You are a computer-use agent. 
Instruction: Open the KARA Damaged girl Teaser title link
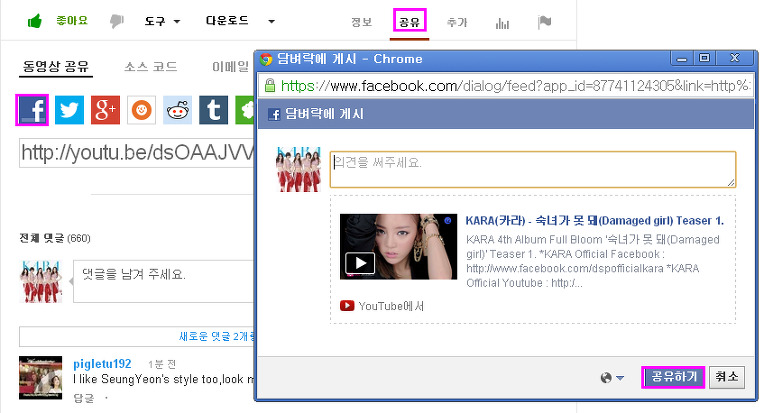[x=594, y=221]
